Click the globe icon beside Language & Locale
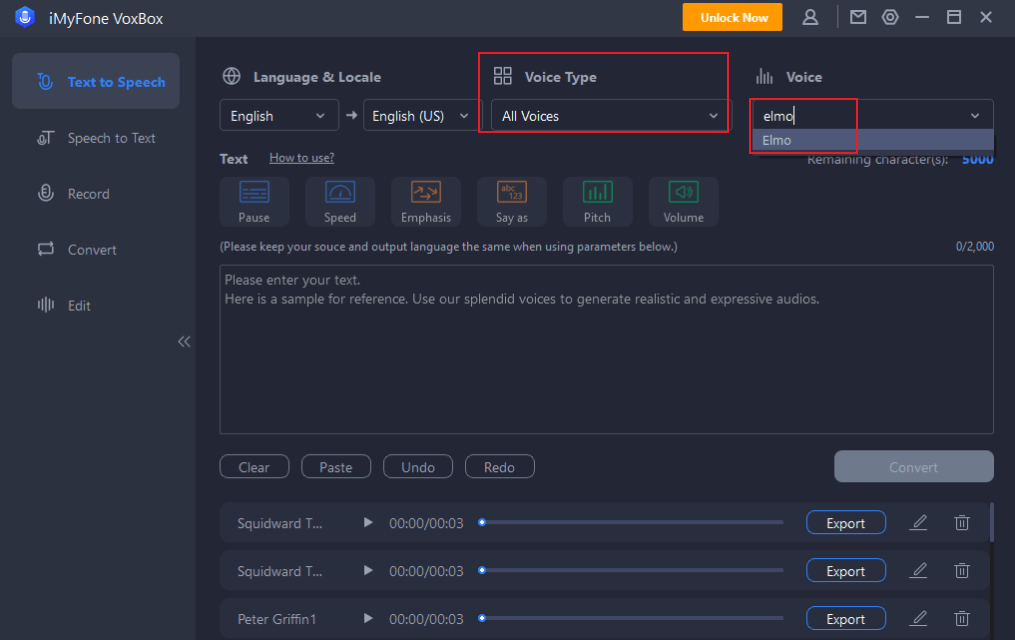 point(232,76)
